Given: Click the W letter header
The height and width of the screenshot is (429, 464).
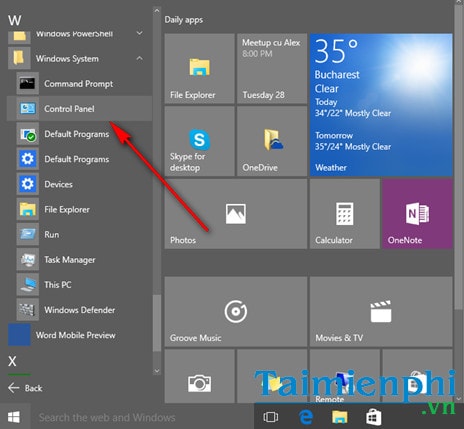Looking at the screenshot, I should pyautogui.click(x=15, y=20).
